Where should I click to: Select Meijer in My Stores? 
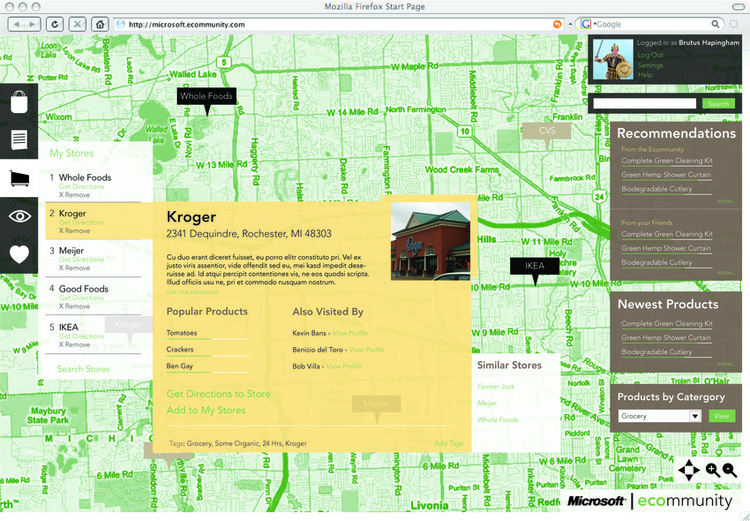pyautogui.click(x=71, y=251)
